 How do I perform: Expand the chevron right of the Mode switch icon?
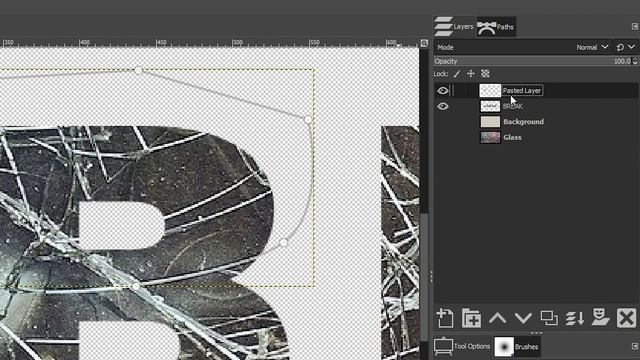click(x=631, y=47)
